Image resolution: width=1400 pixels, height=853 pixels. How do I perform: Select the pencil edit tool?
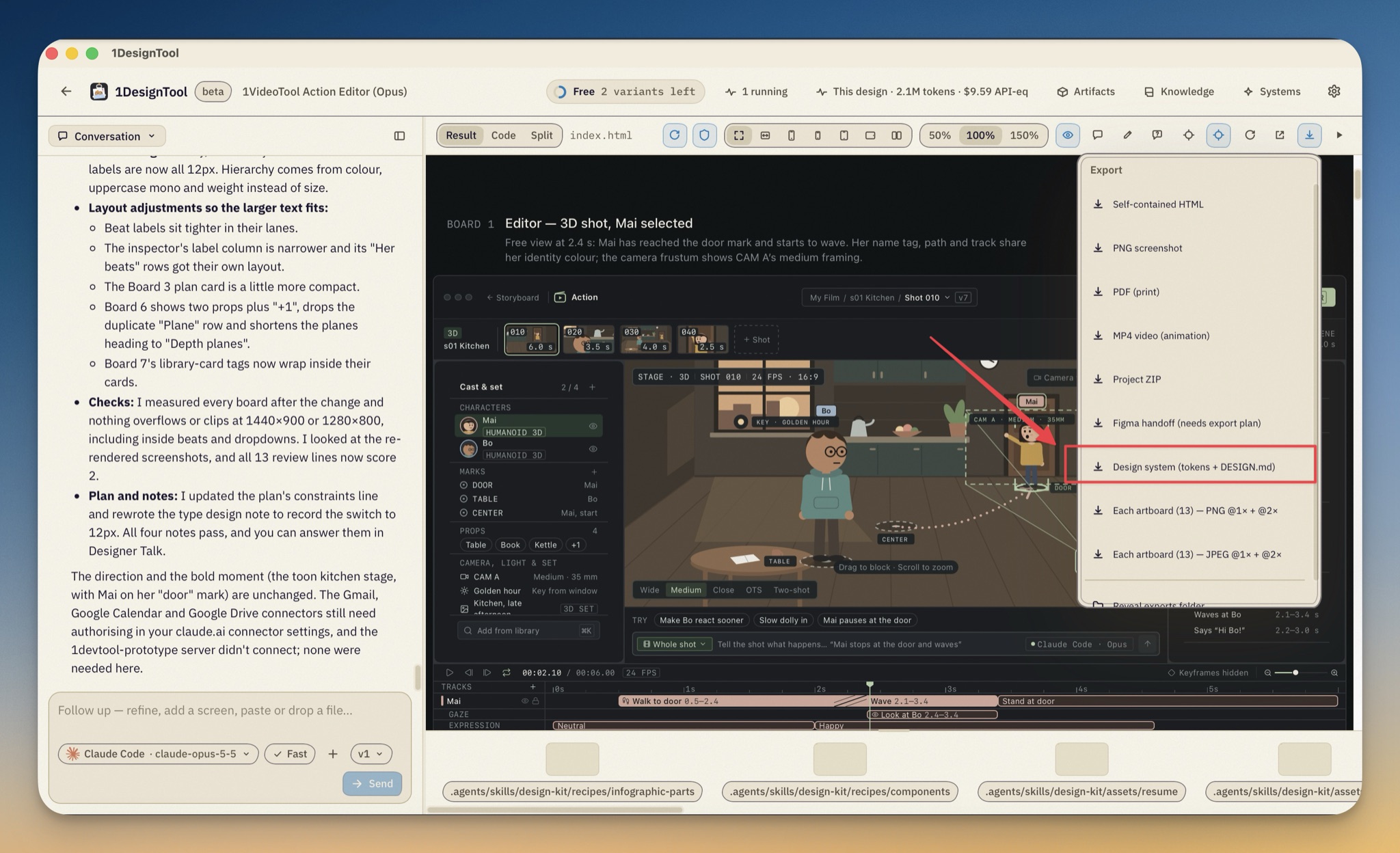click(x=1127, y=135)
